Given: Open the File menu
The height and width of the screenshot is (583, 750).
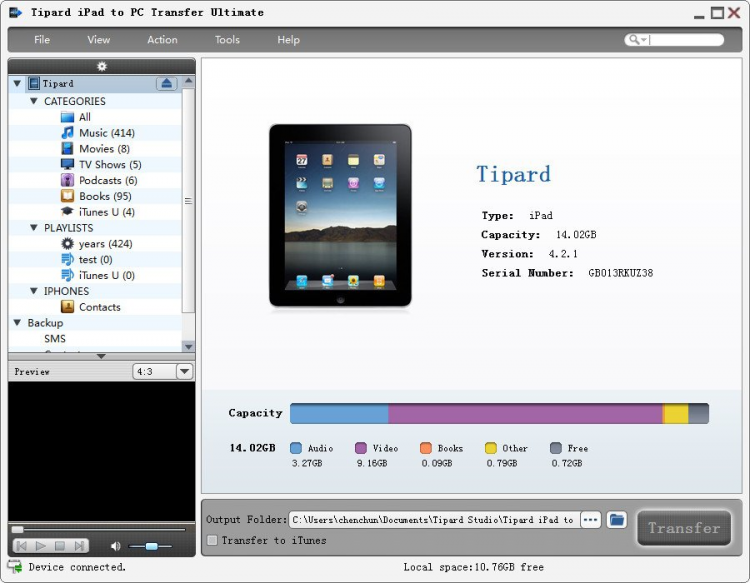Looking at the screenshot, I should [42, 40].
